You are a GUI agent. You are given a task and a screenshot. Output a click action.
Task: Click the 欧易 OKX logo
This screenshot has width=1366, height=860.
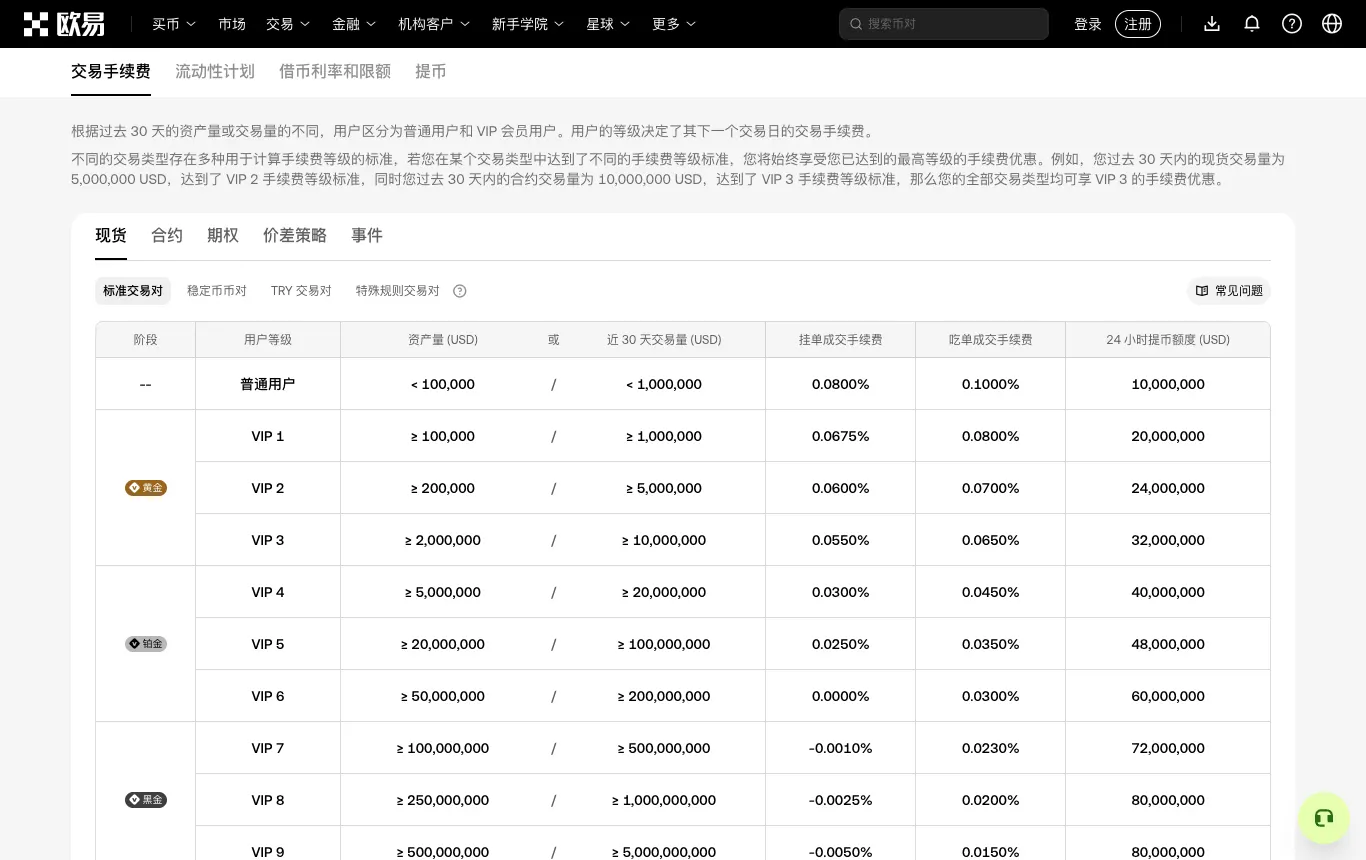point(64,24)
